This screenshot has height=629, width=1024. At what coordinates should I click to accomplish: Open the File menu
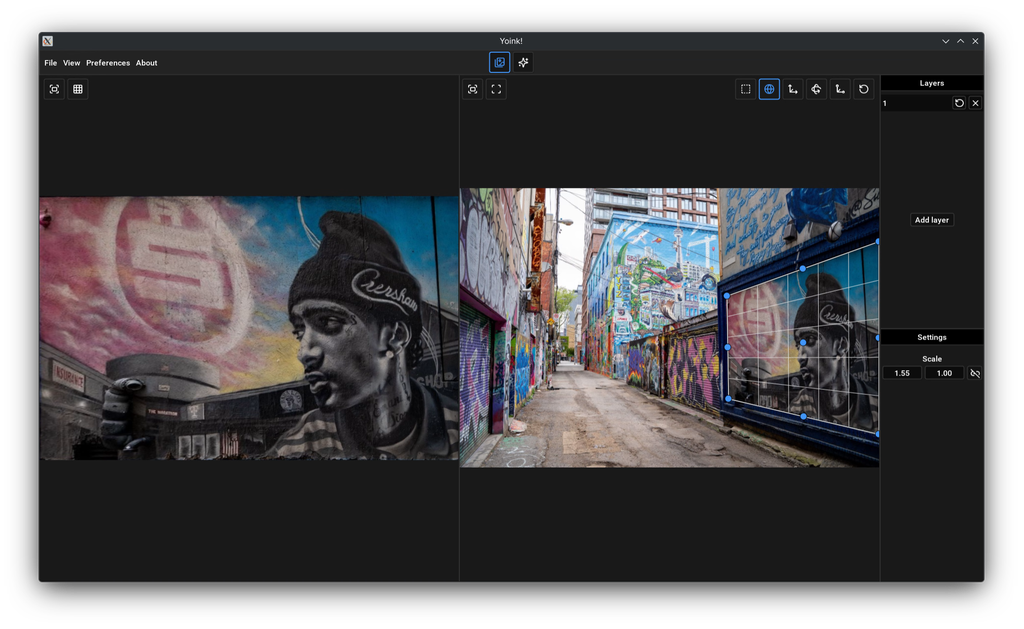click(50, 62)
